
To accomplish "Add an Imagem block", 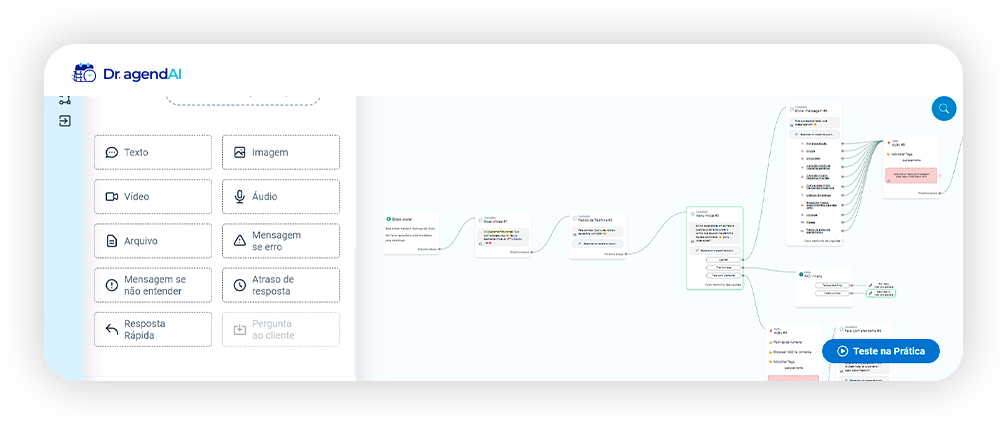I will 280,152.
